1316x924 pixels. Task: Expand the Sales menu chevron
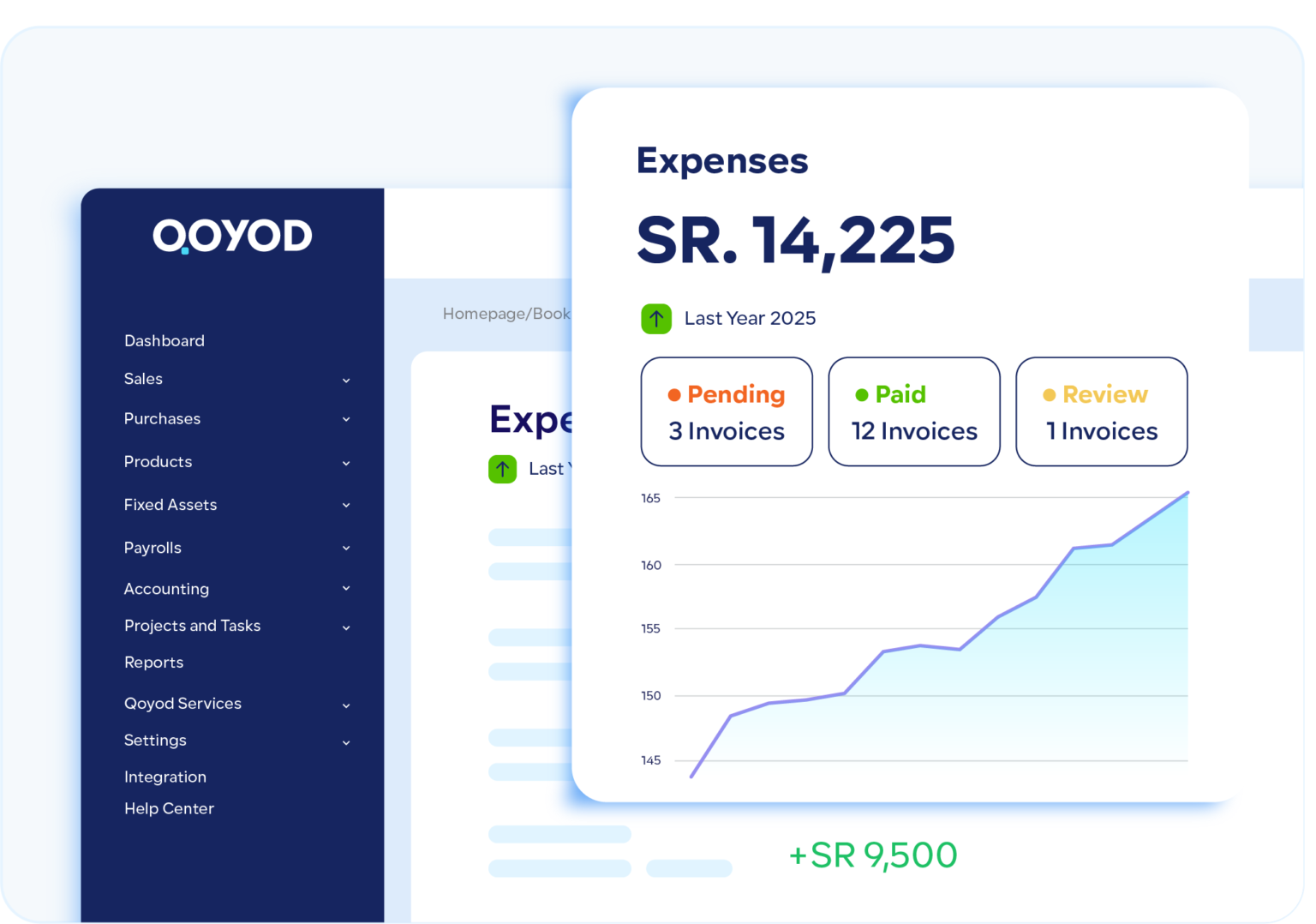click(346, 381)
